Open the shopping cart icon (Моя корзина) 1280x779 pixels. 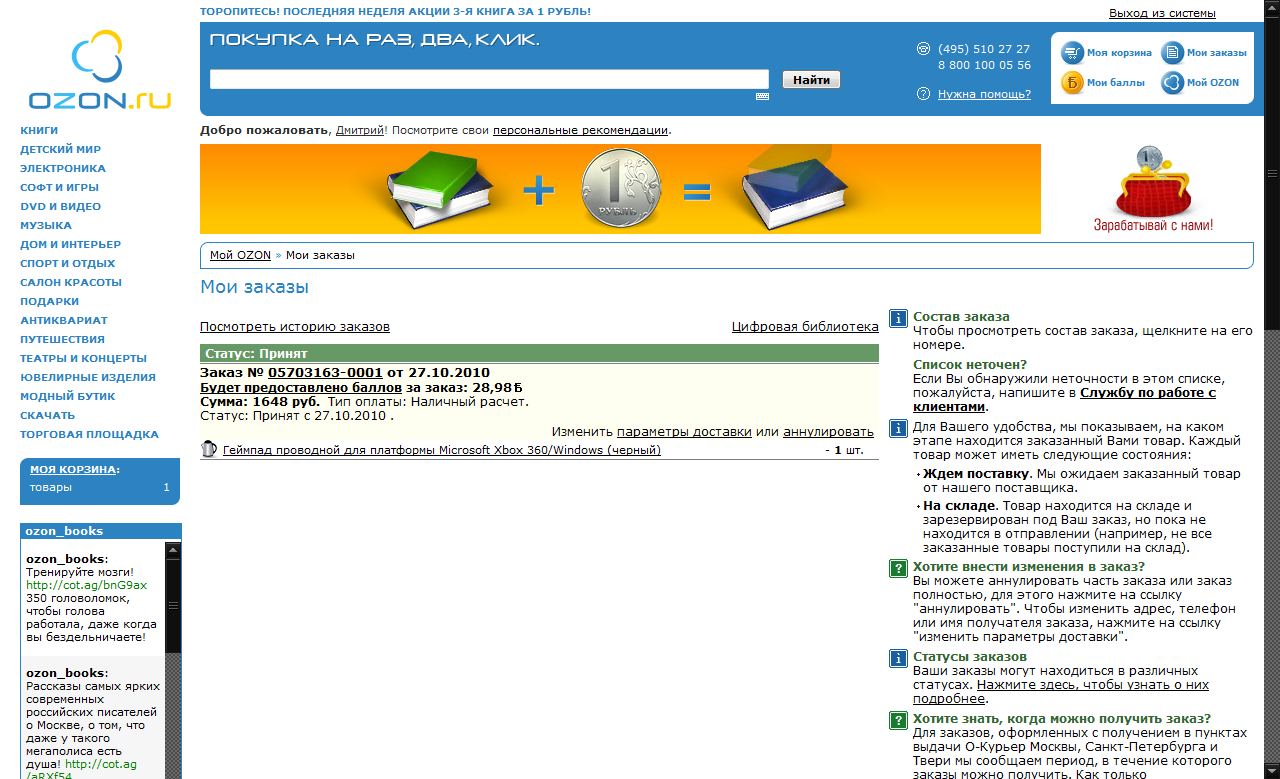point(1073,53)
